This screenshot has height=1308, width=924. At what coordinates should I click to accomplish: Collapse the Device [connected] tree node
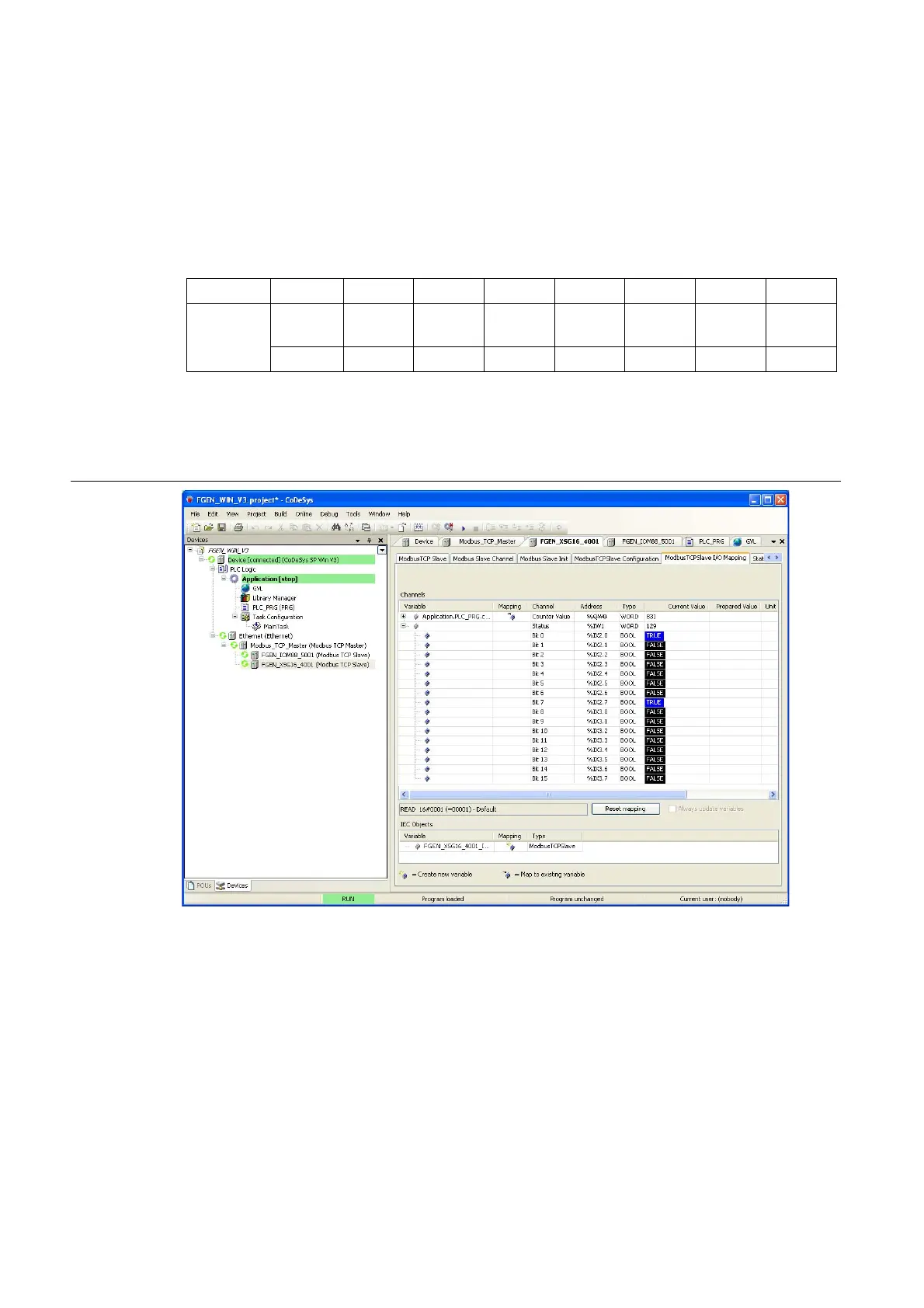click(x=202, y=559)
